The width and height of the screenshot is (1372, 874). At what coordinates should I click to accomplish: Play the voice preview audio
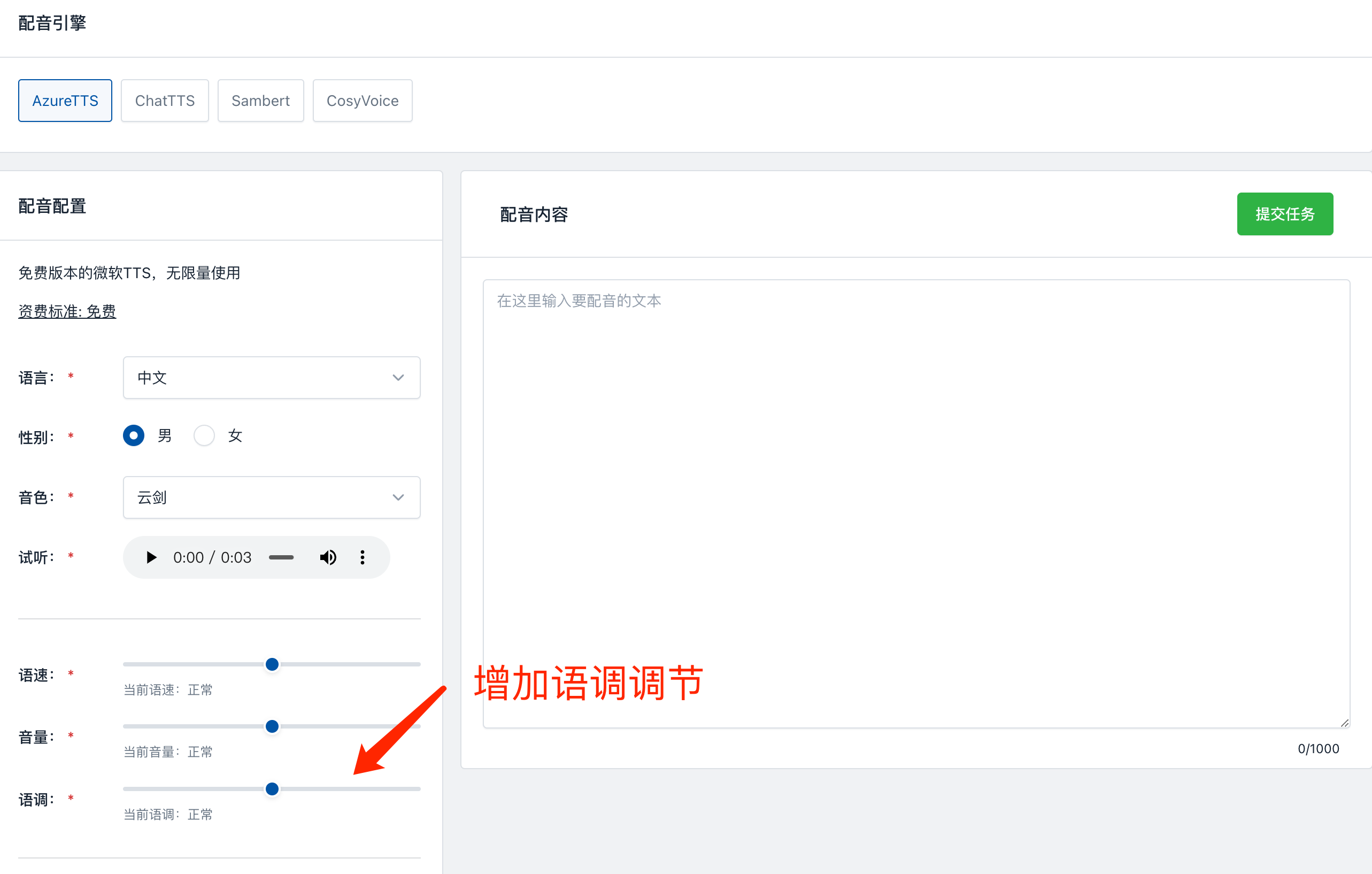tap(151, 557)
